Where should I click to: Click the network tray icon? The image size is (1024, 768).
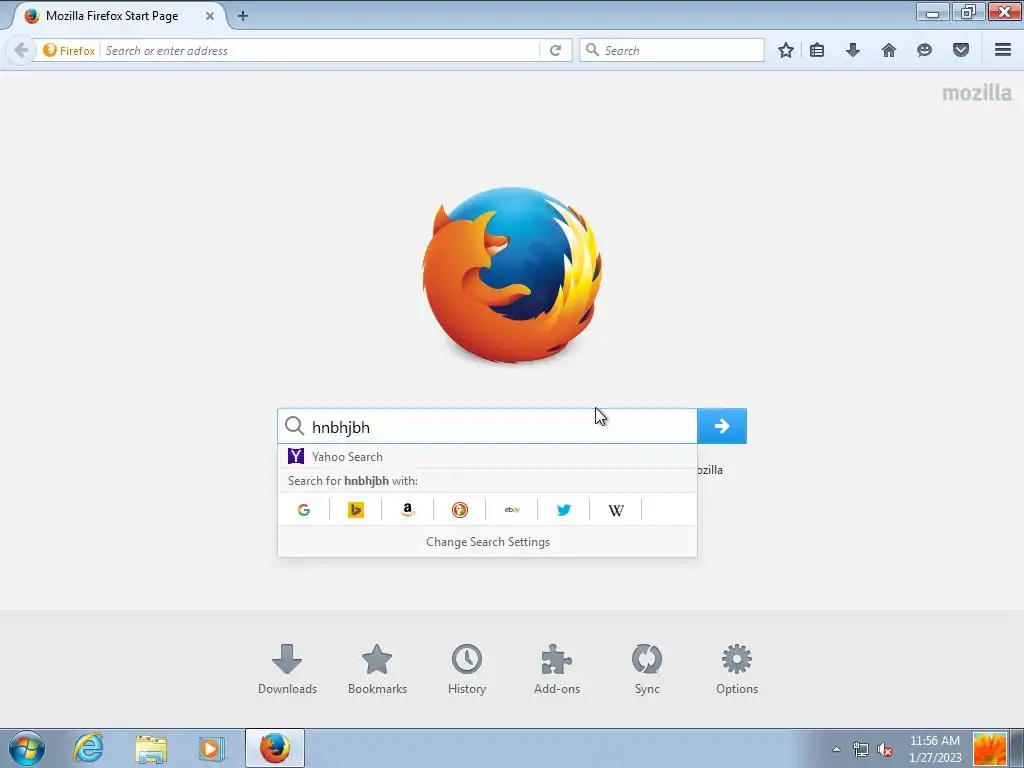(861, 749)
